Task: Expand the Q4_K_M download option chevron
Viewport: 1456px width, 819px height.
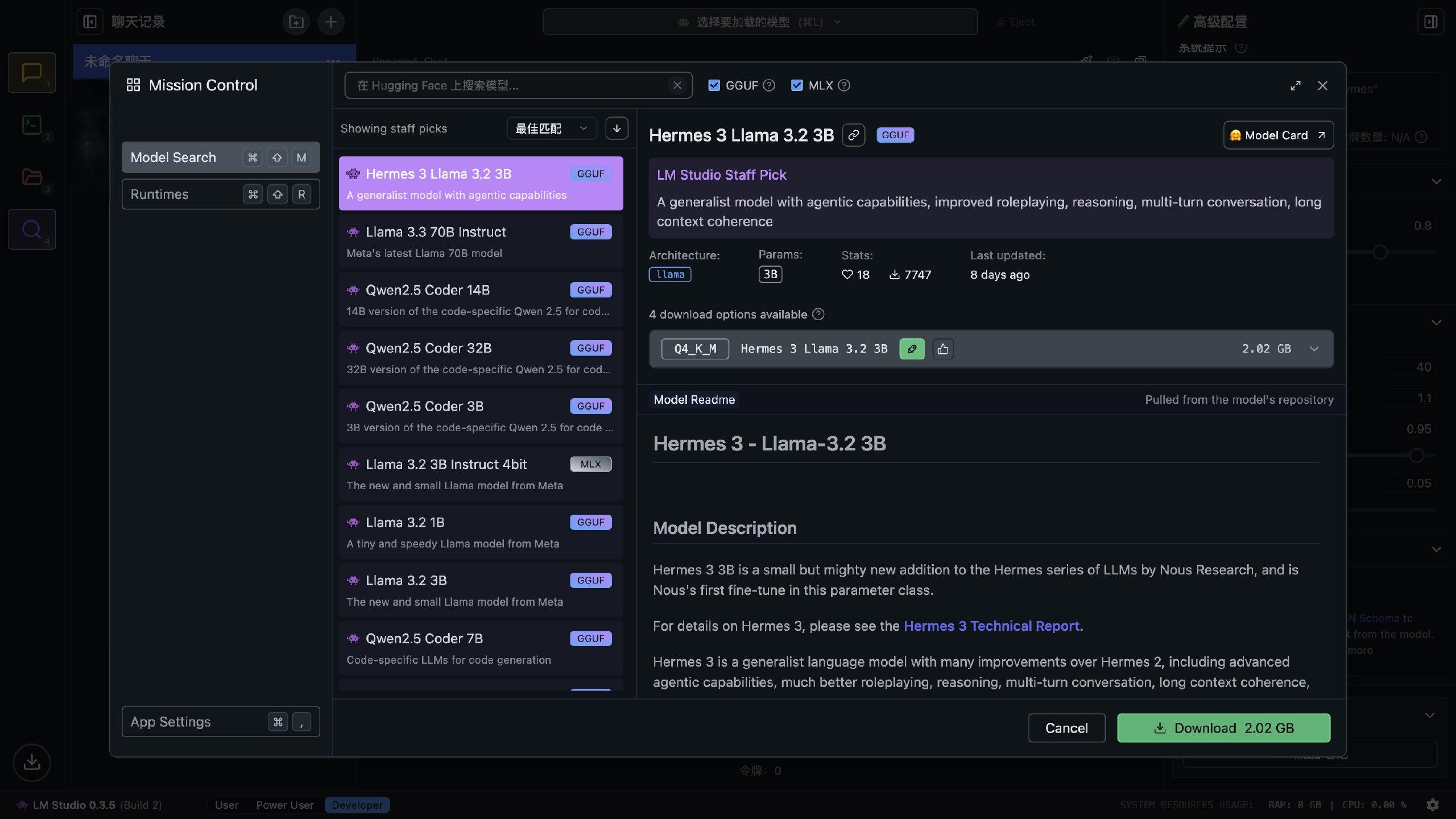Action: tap(1314, 349)
